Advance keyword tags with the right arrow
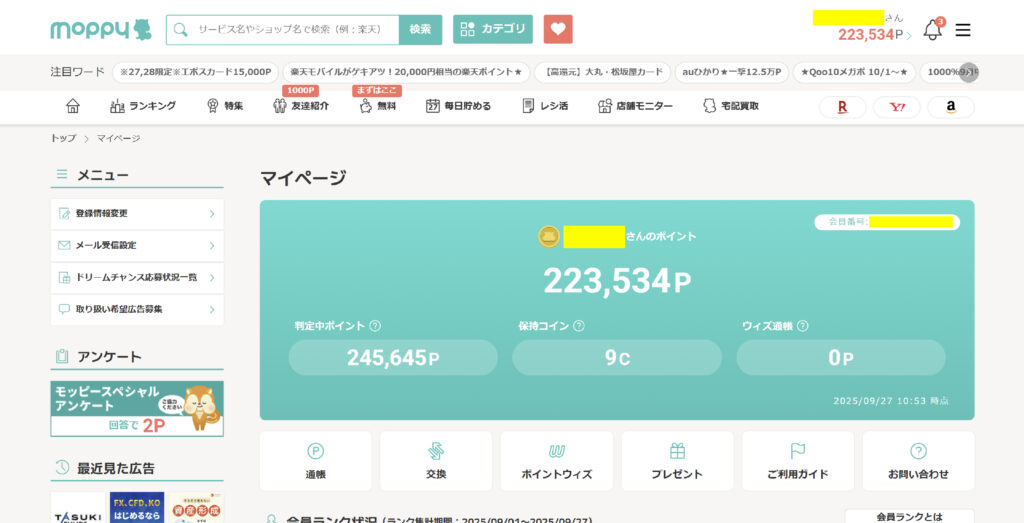Image resolution: width=1024 pixels, height=523 pixels. click(968, 72)
